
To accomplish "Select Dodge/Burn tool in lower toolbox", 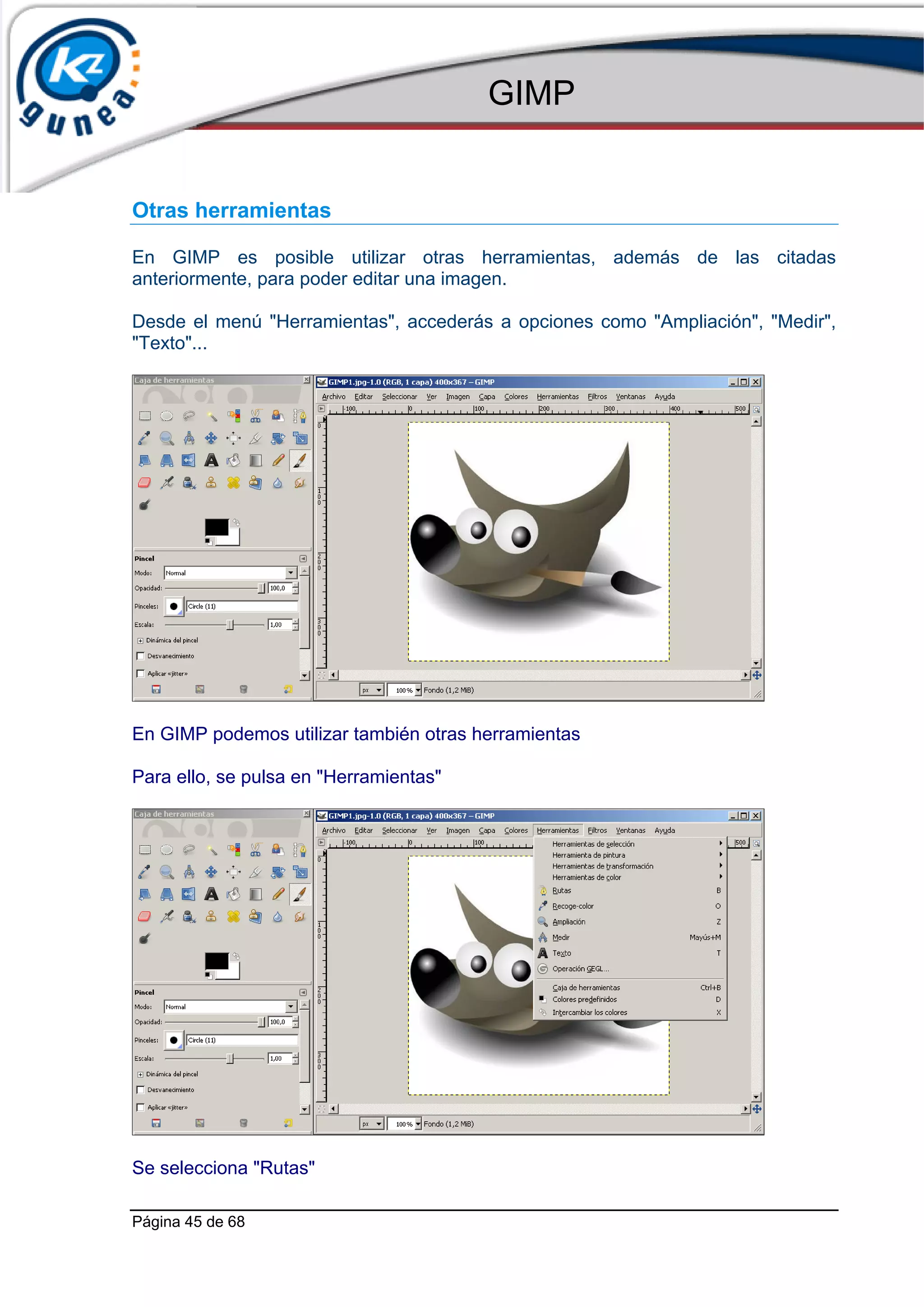I will [145, 939].
